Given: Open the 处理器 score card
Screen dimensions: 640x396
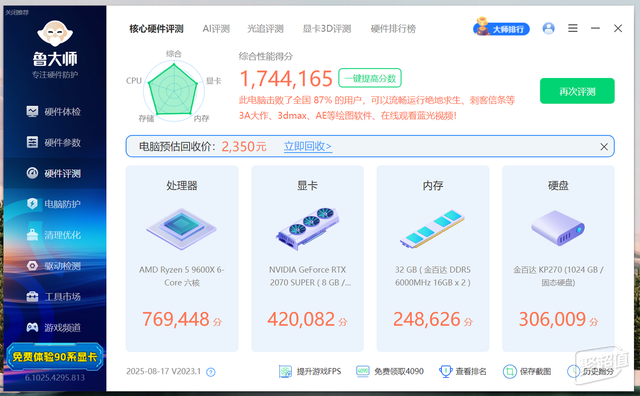Looking at the screenshot, I should 182,258.
